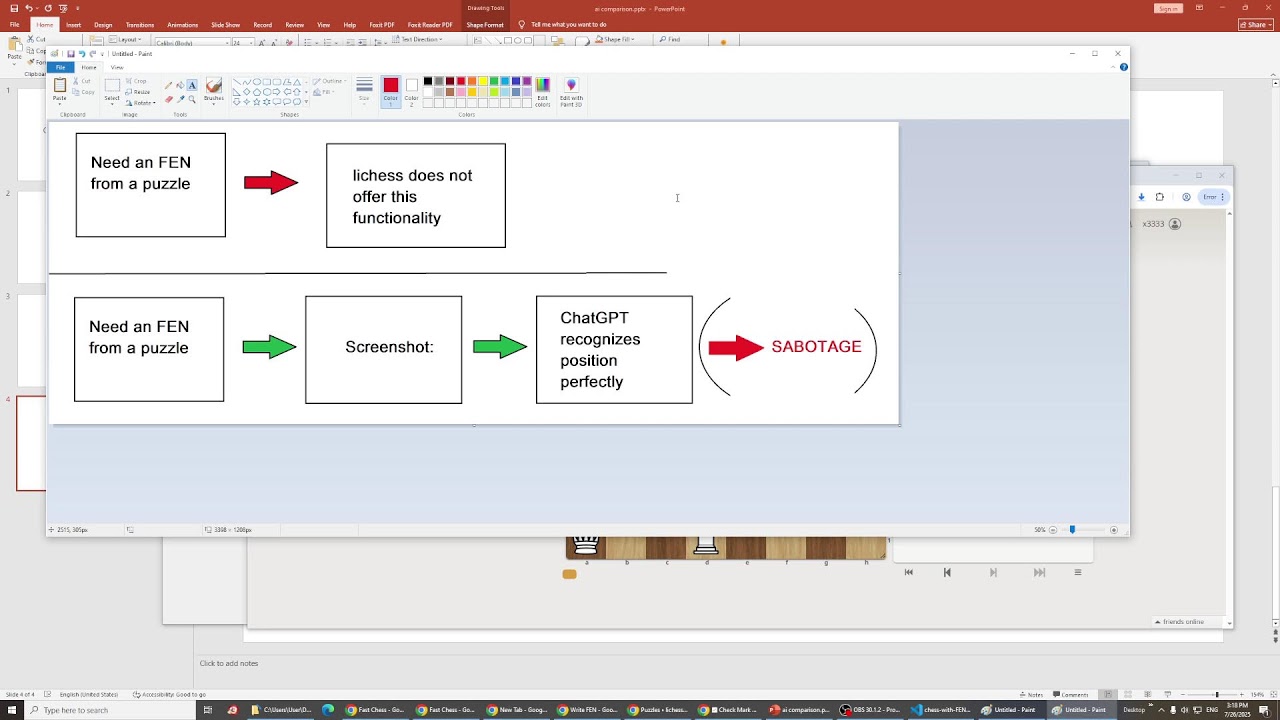Activate the Text tool in Paint
This screenshot has width=1280, height=720.
pyautogui.click(x=192, y=86)
